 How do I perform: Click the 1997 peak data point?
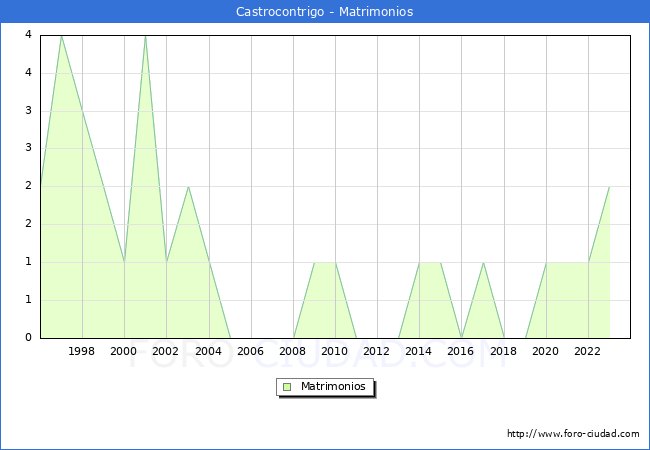point(61,36)
